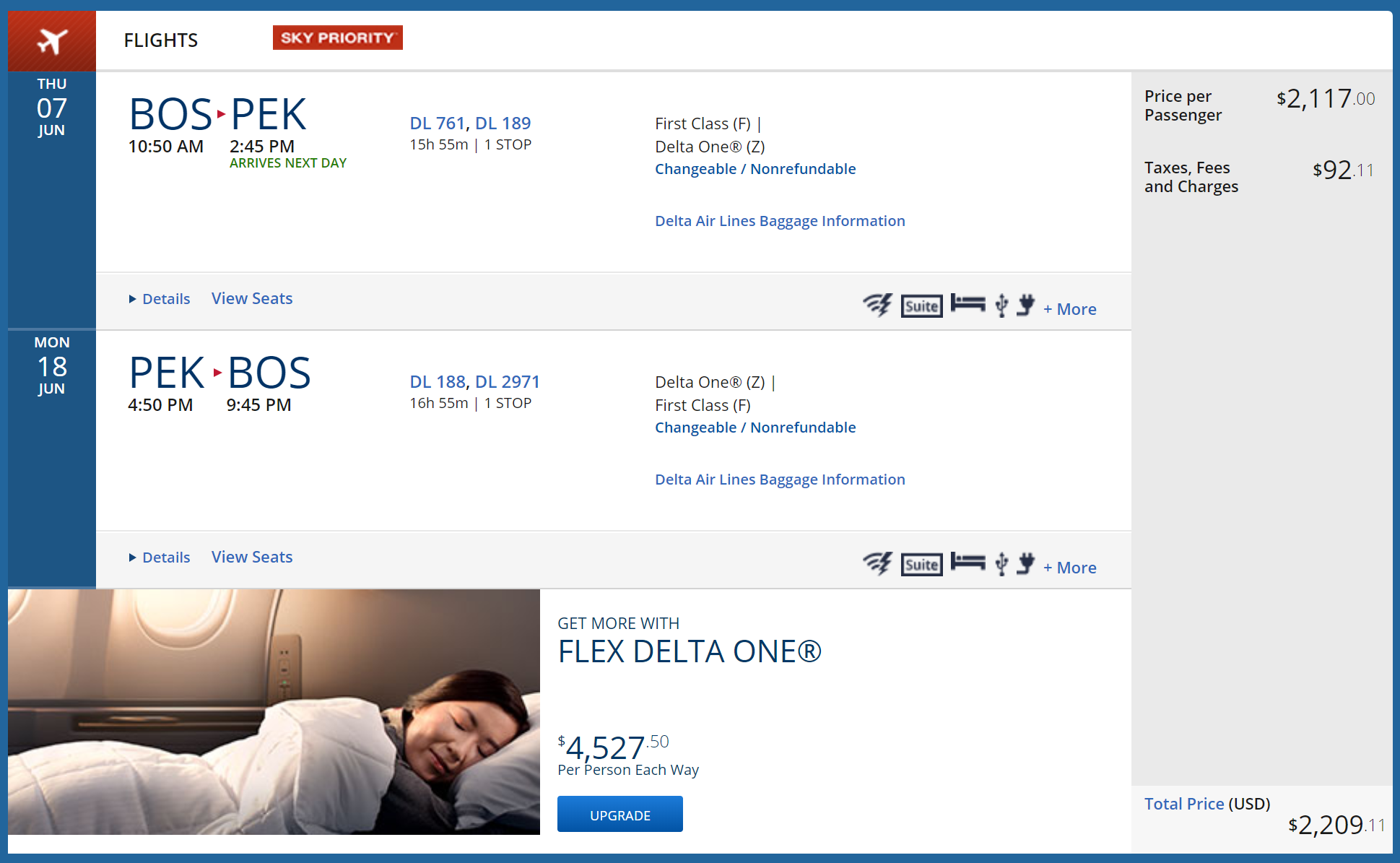Click the Wi-Fi amenity icon for PEK-BOS flight
This screenshot has height=863, width=1400.
(x=877, y=564)
